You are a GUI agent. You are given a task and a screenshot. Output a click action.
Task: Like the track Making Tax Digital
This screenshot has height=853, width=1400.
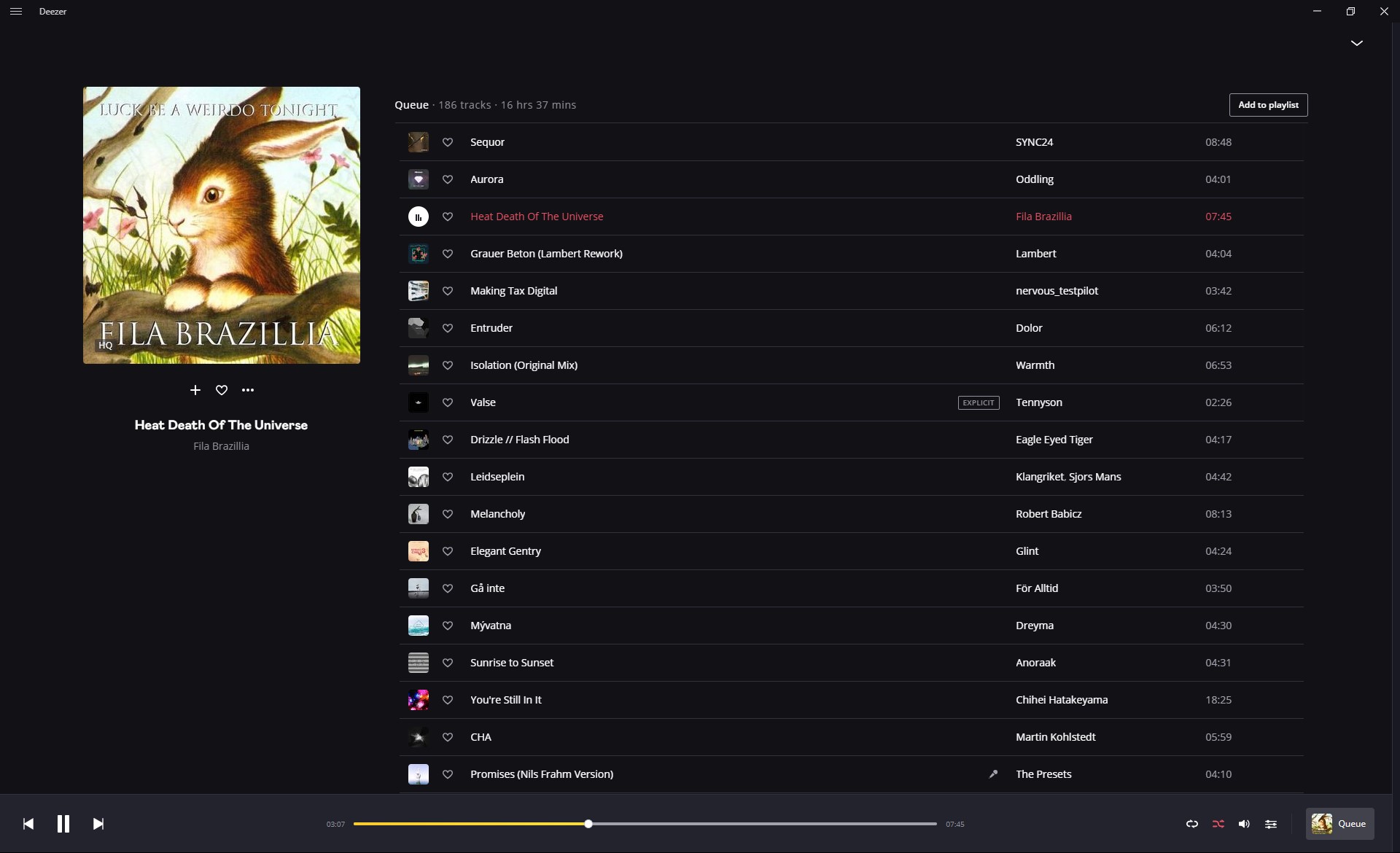click(x=448, y=291)
